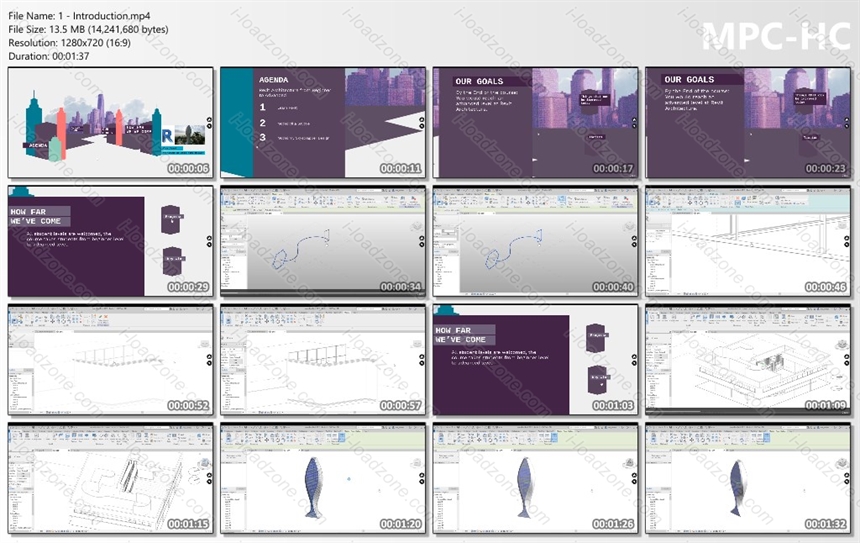Select the thumbnail stamped 00:01:32

click(748, 478)
